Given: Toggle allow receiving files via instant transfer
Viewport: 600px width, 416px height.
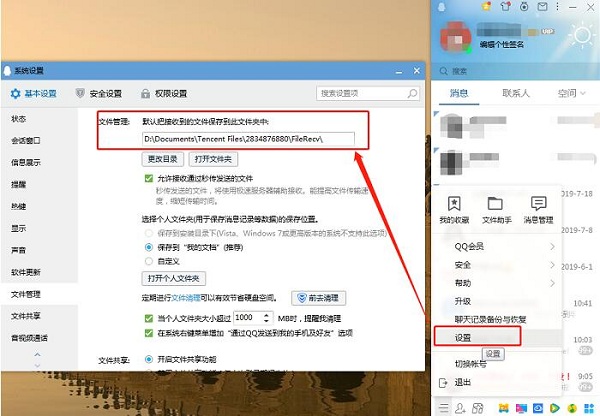Looking at the screenshot, I should (149, 178).
